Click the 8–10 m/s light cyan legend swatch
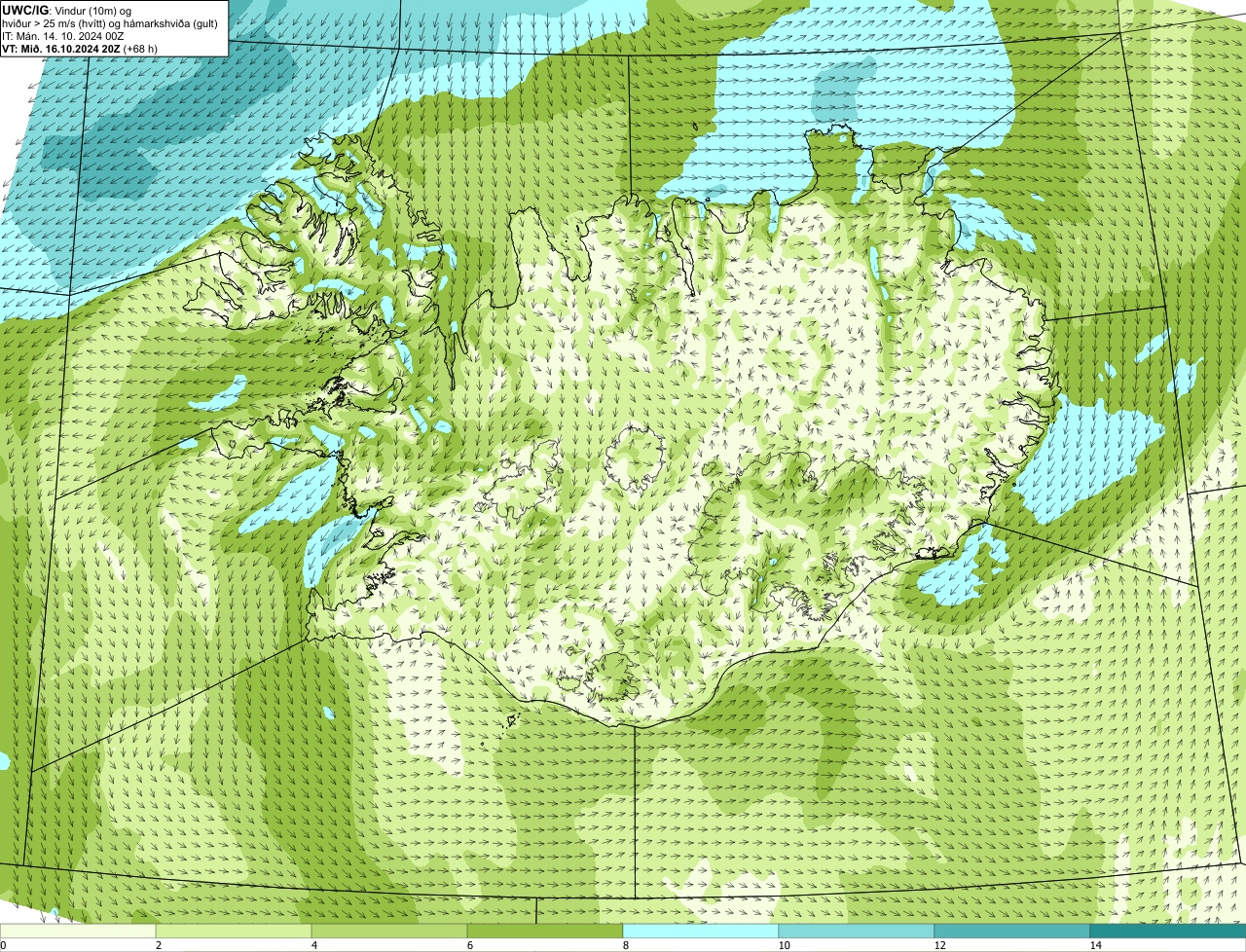 pyautogui.click(x=701, y=931)
